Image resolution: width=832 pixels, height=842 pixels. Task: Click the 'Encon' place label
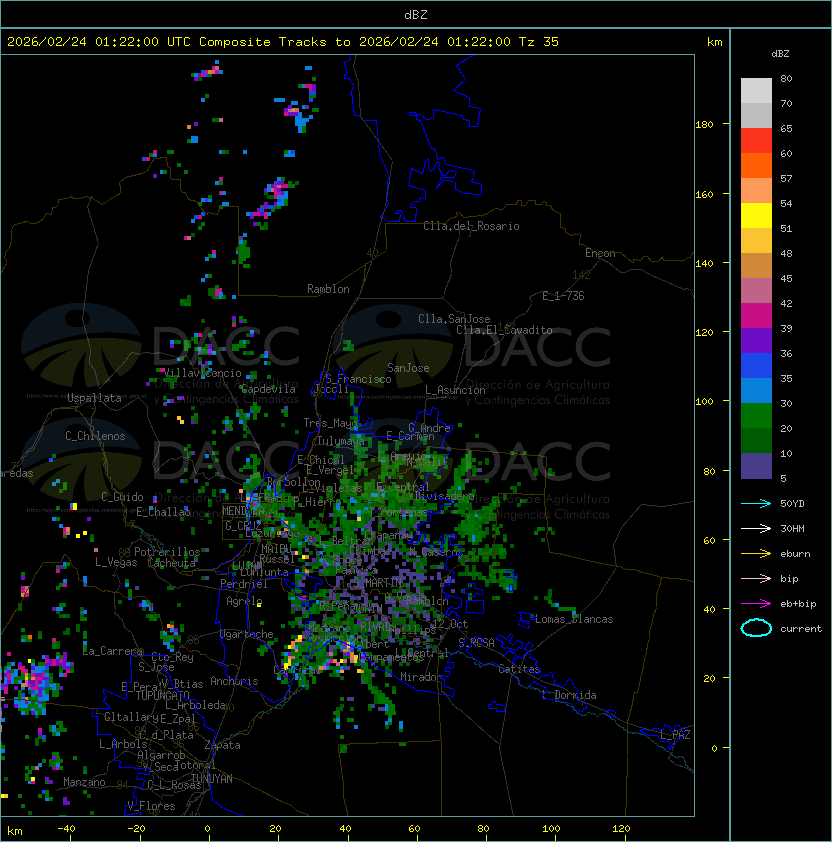(x=600, y=253)
